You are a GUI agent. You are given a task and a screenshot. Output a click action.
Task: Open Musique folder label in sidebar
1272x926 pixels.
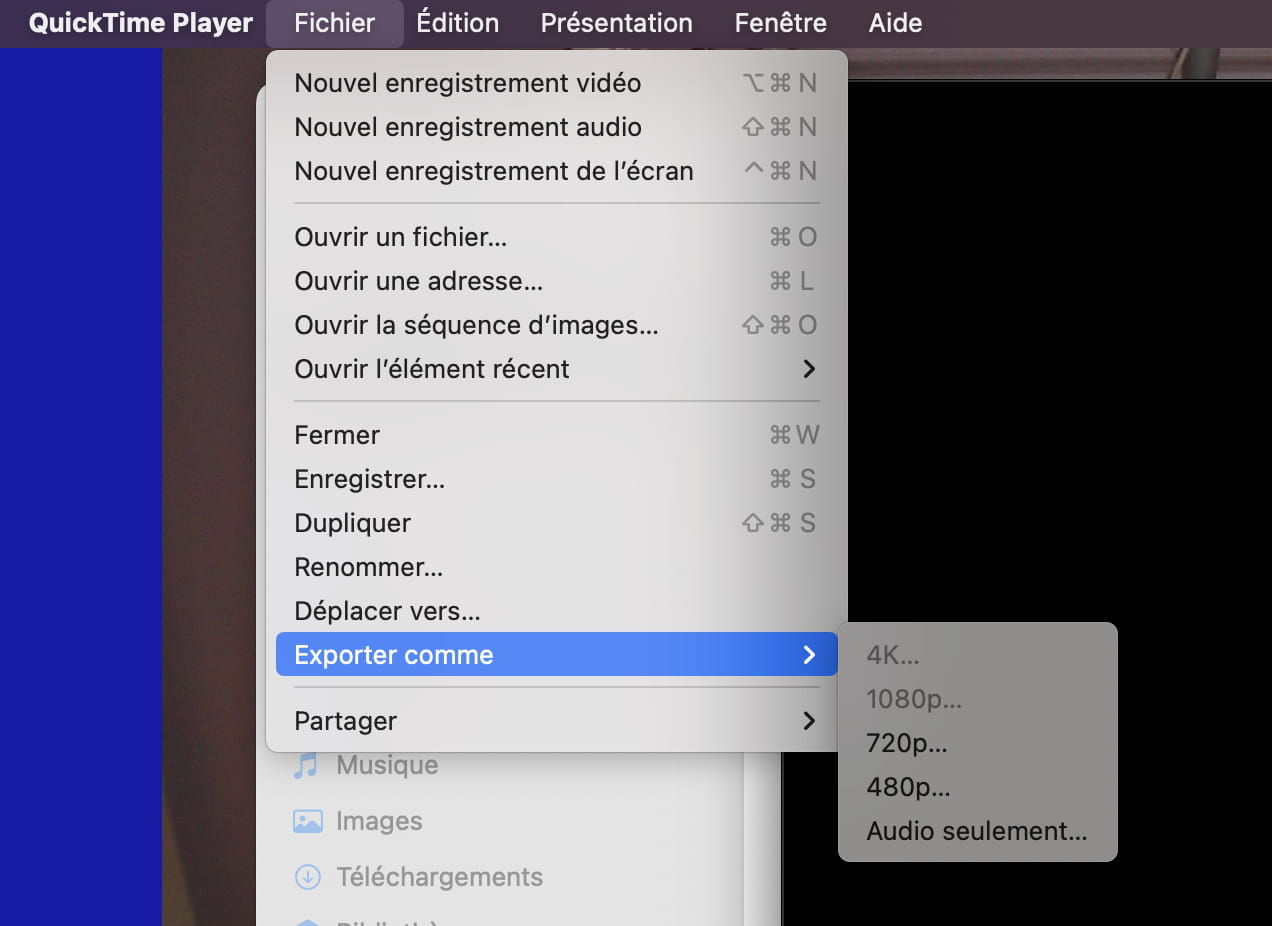pos(387,765)
